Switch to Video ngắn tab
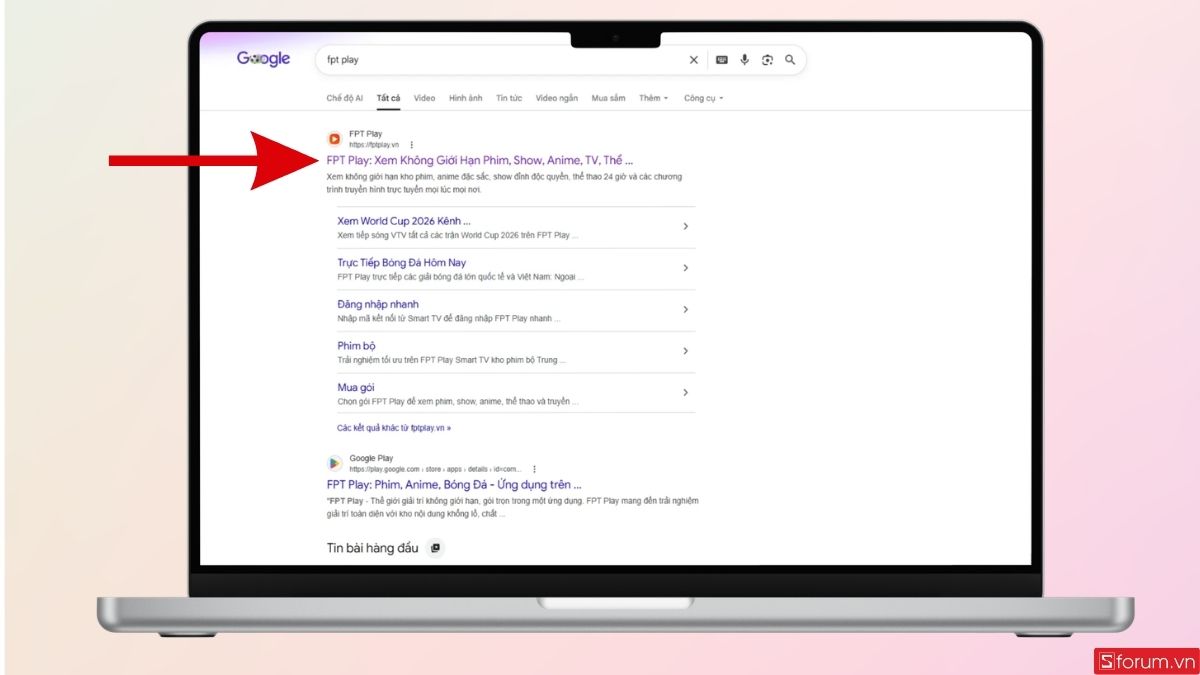This screenshot has height=675, width=1200. click(557, 98)
